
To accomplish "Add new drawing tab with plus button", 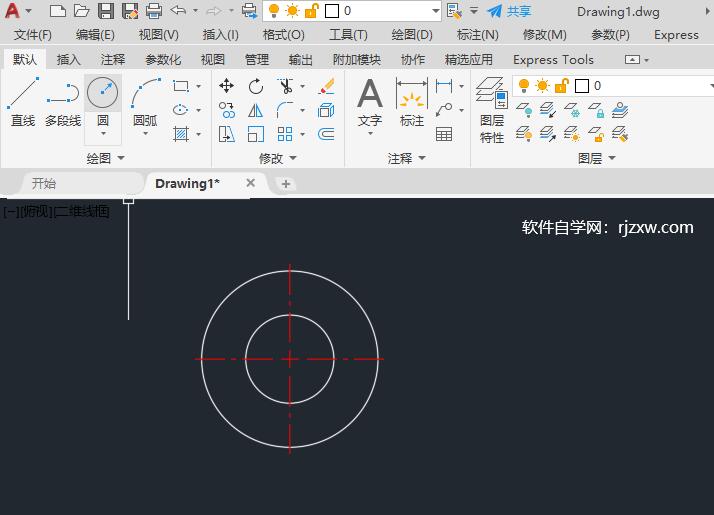I will pyautogui.click(x=286, y=184).
